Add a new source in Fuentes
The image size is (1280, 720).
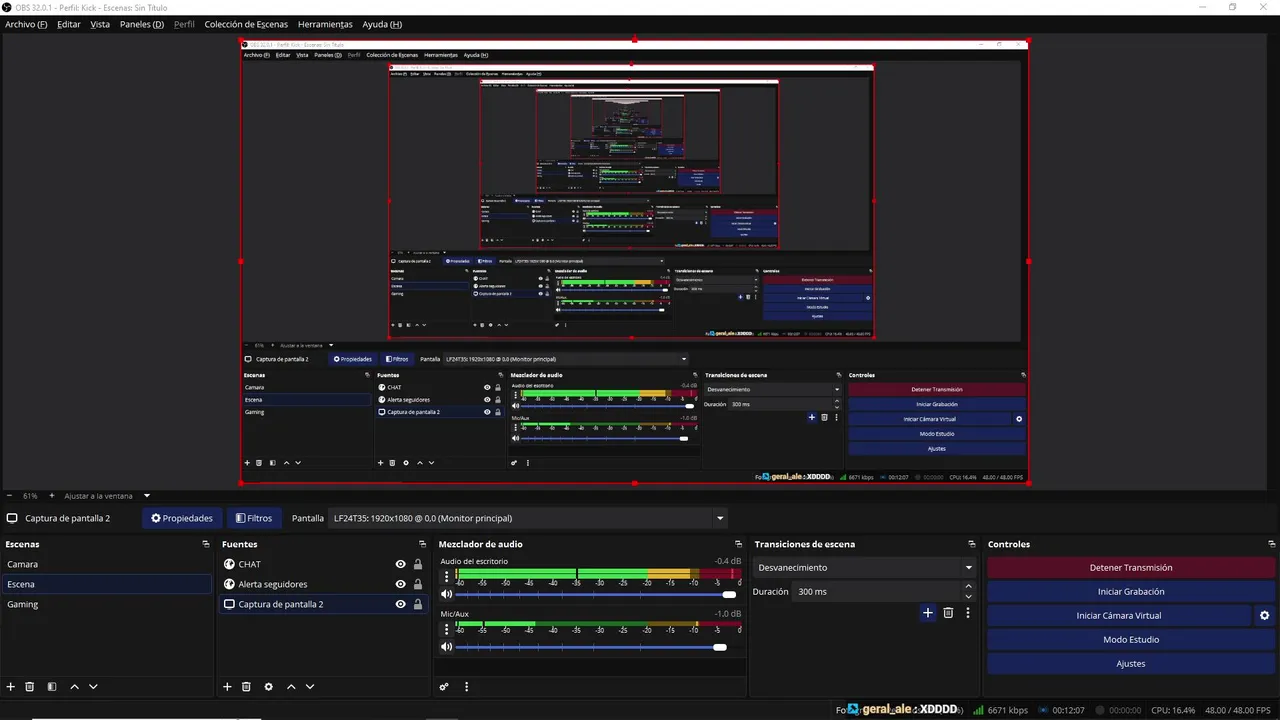point(227,687)
